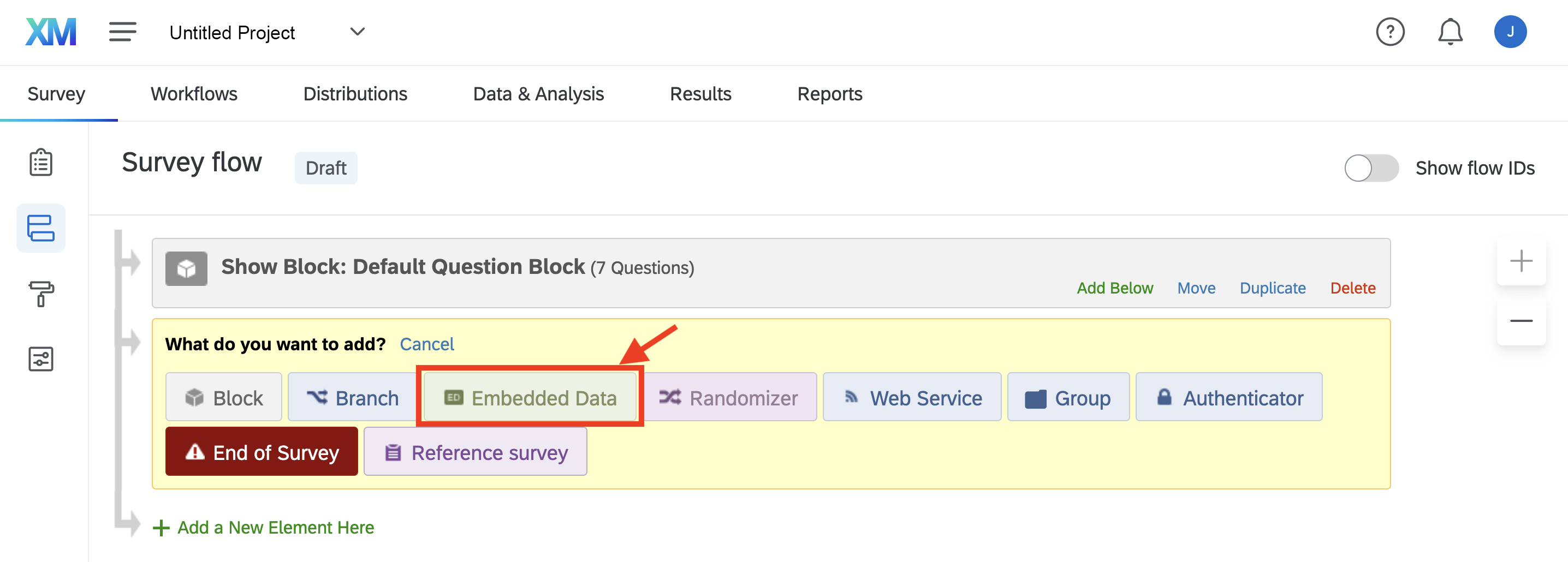Cancel adding a new element
Viewport: 1568px width, 562px height.
pyautogui.click(x=427, y=344)
